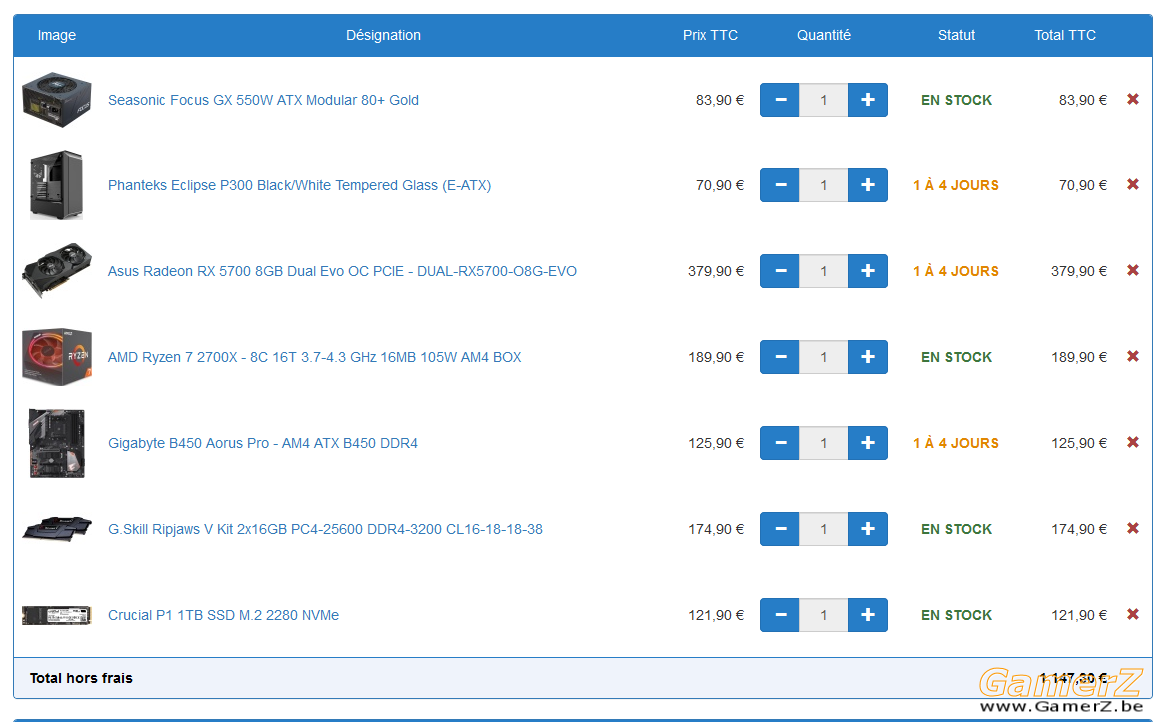The width and height of the screenshot is (1164, 722).
Task: Click the Crucial P1 SSD thumbnail
Action: click(56, 615)
